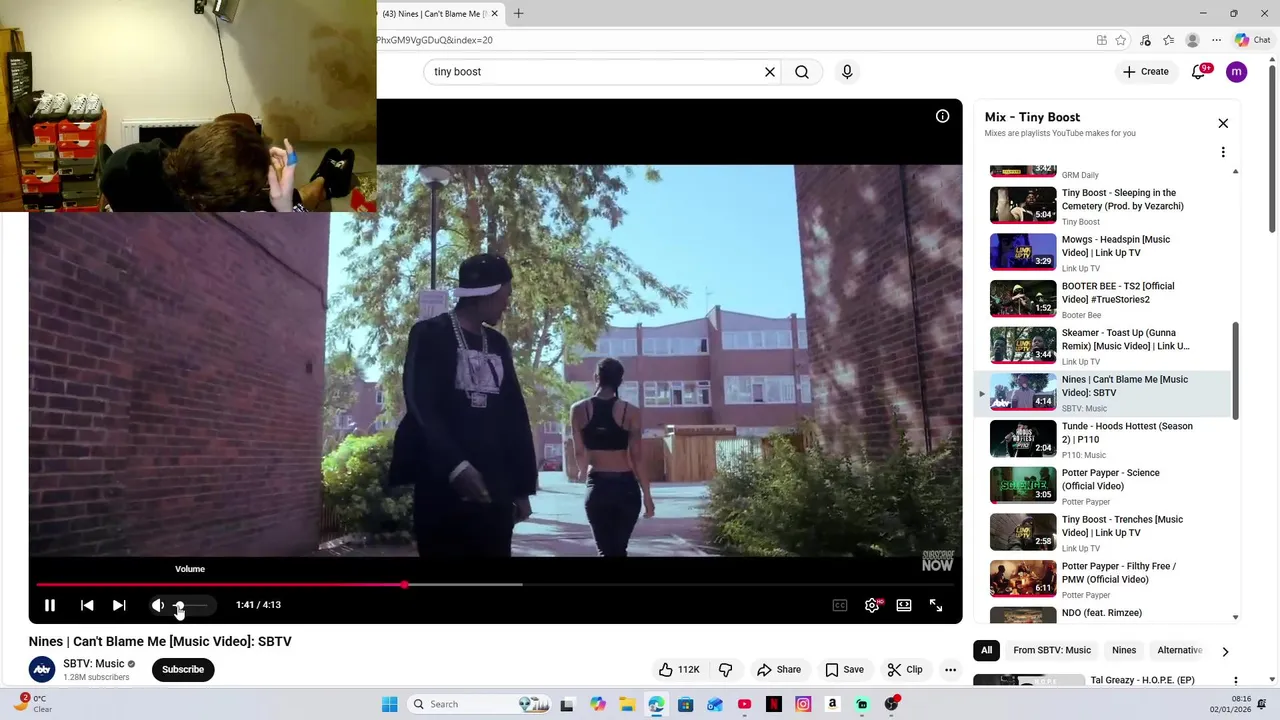
Task: Play 'Skeamer - Toast Up' in playlist
Action: click(x=1105, y=345)
